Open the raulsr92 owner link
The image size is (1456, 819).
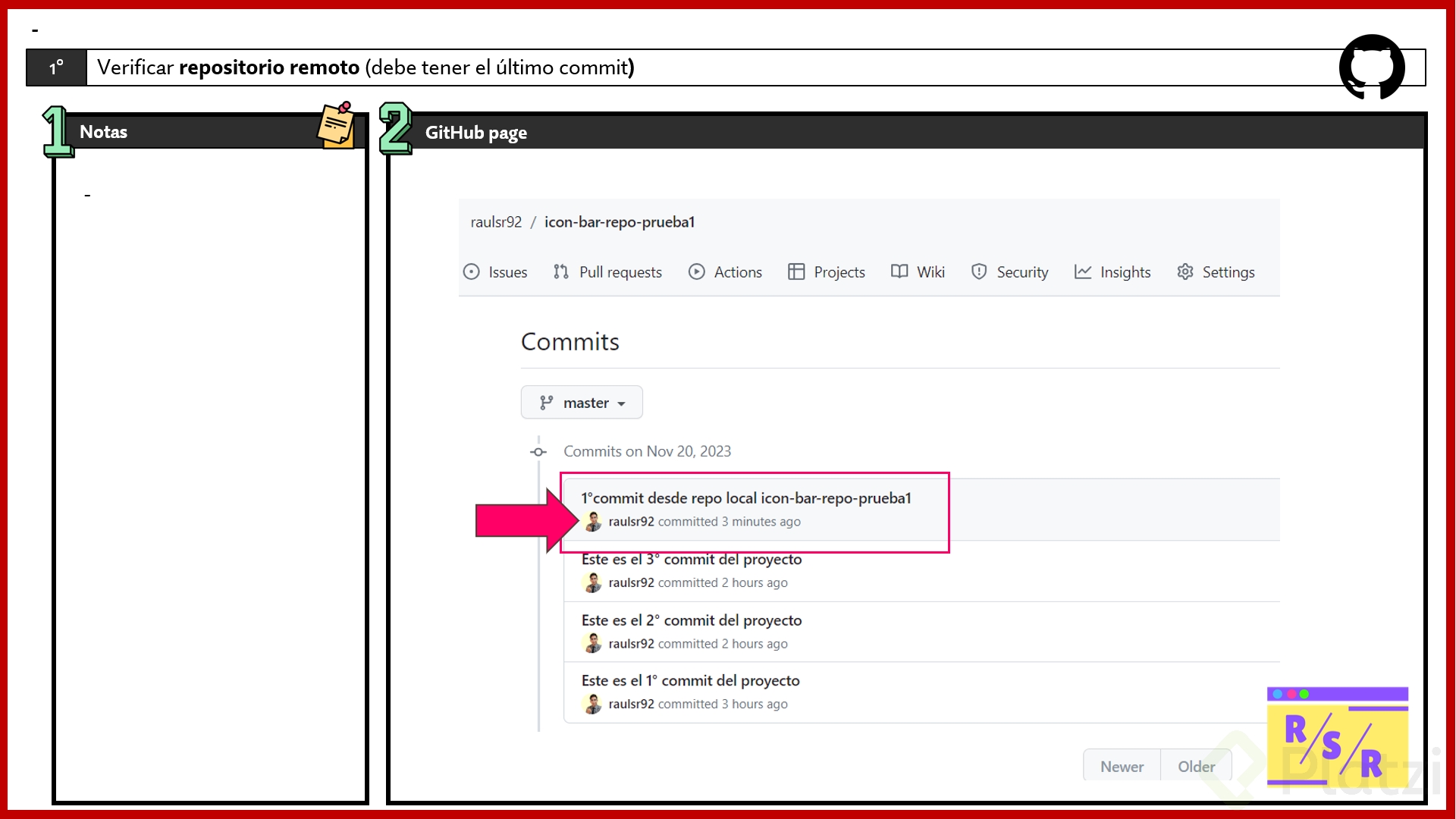[x=496, y=222]
